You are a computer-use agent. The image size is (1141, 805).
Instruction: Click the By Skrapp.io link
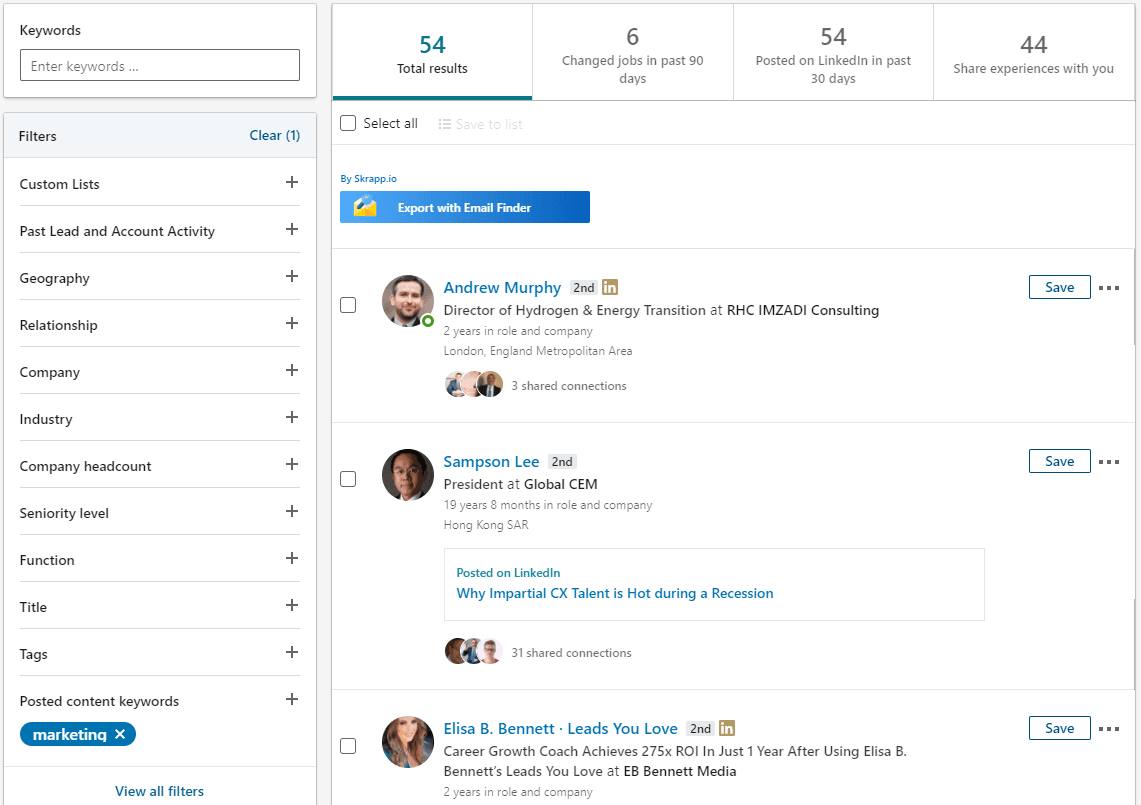click(369, 178)
